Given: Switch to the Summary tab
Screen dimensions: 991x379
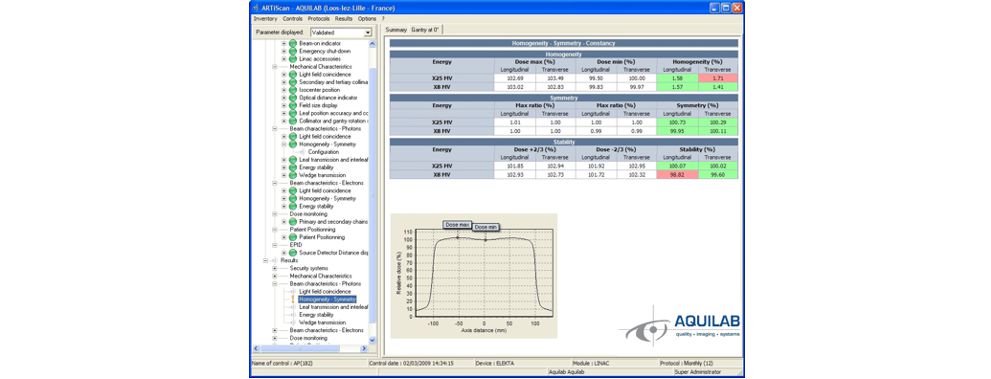Looking at the screenshot, I should (x=396, y=30).
